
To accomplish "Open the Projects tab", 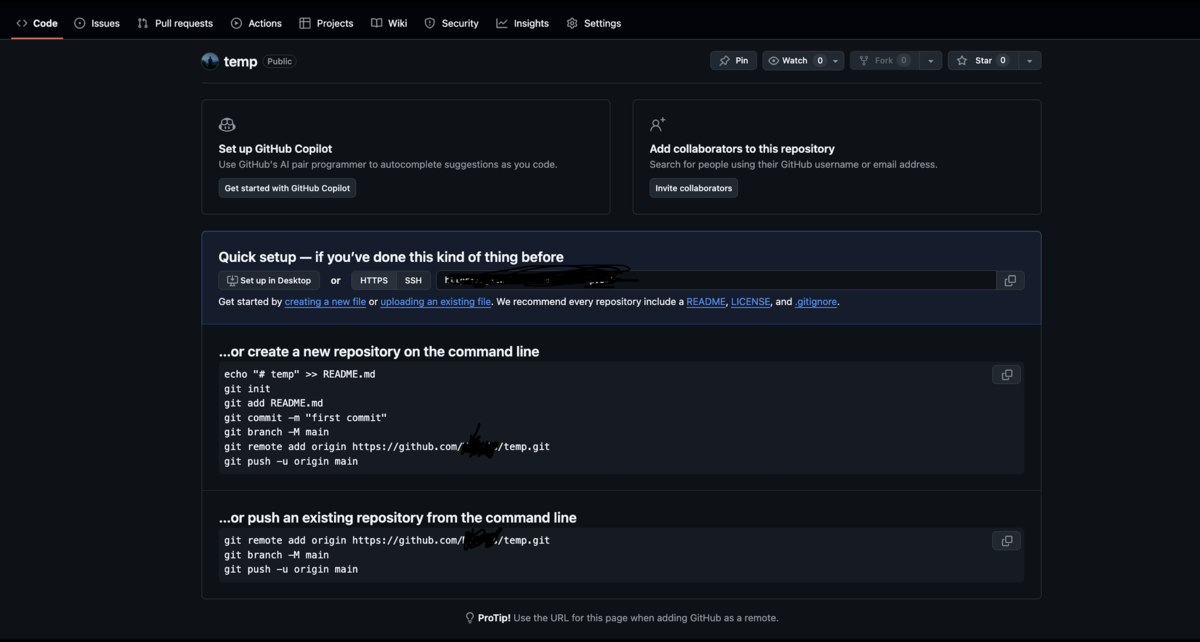I will pyautogui.click(x=326, y=23).
